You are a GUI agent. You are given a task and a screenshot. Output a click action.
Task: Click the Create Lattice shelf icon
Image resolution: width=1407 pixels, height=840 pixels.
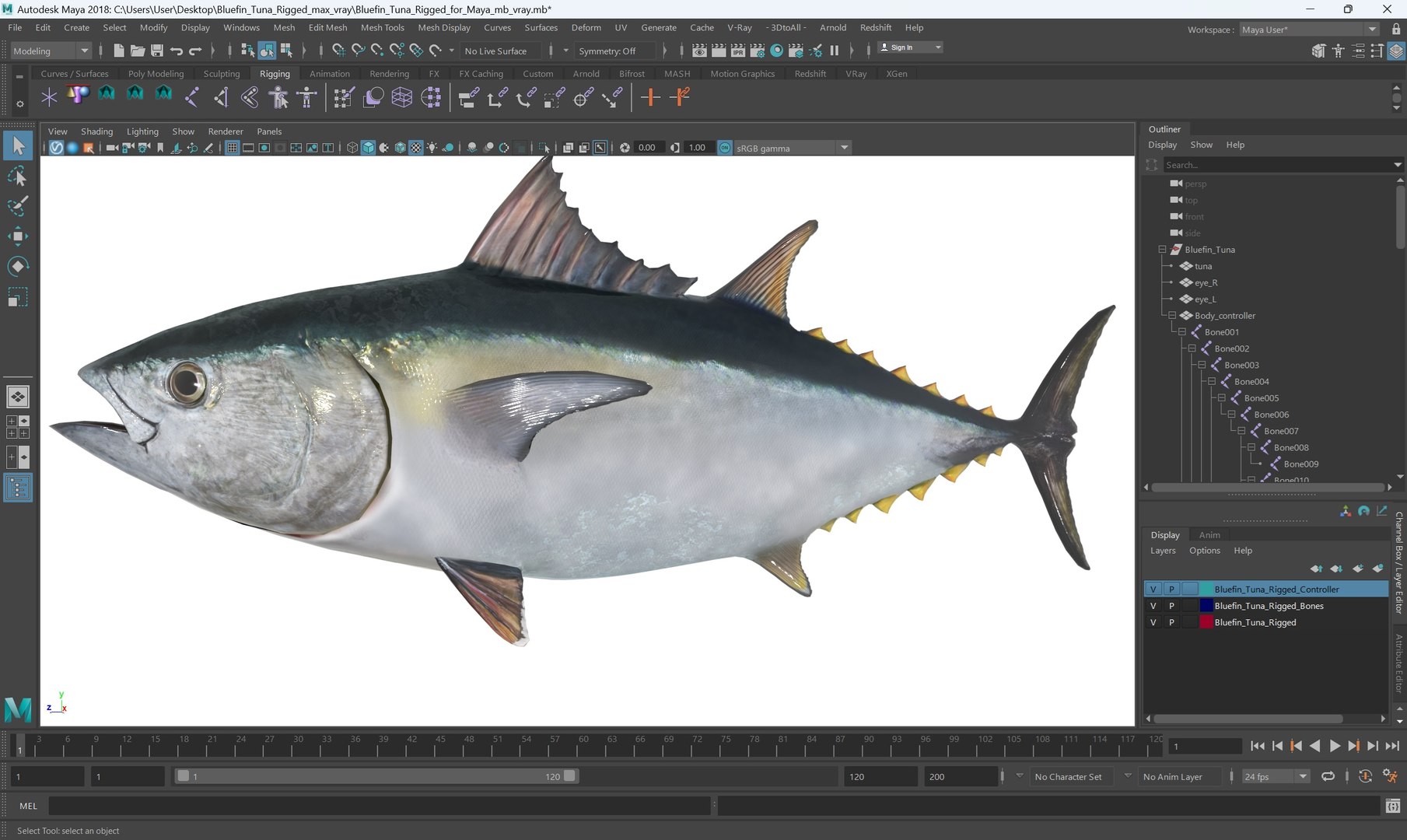coord(402,97)
